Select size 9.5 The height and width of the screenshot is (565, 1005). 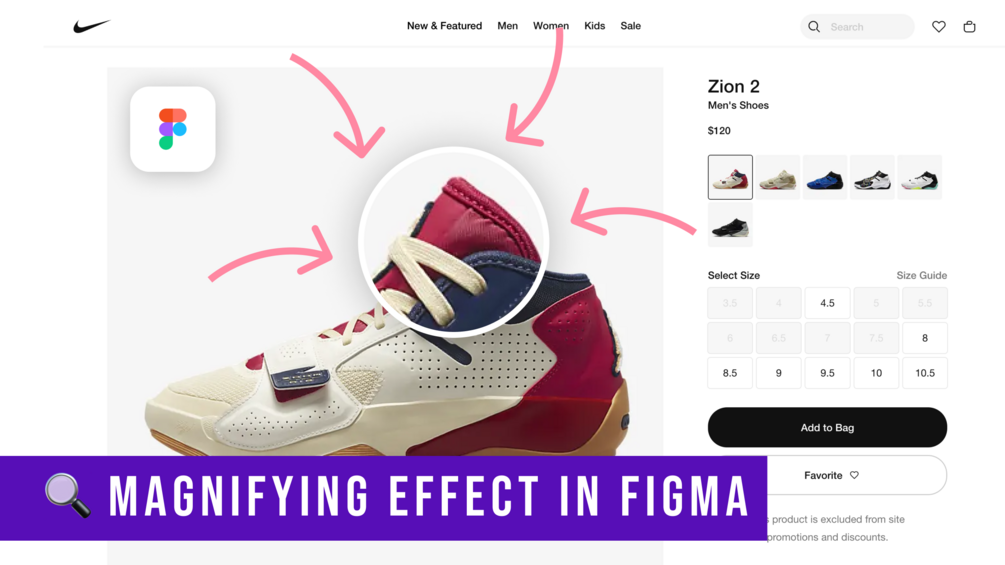(827, 373)
